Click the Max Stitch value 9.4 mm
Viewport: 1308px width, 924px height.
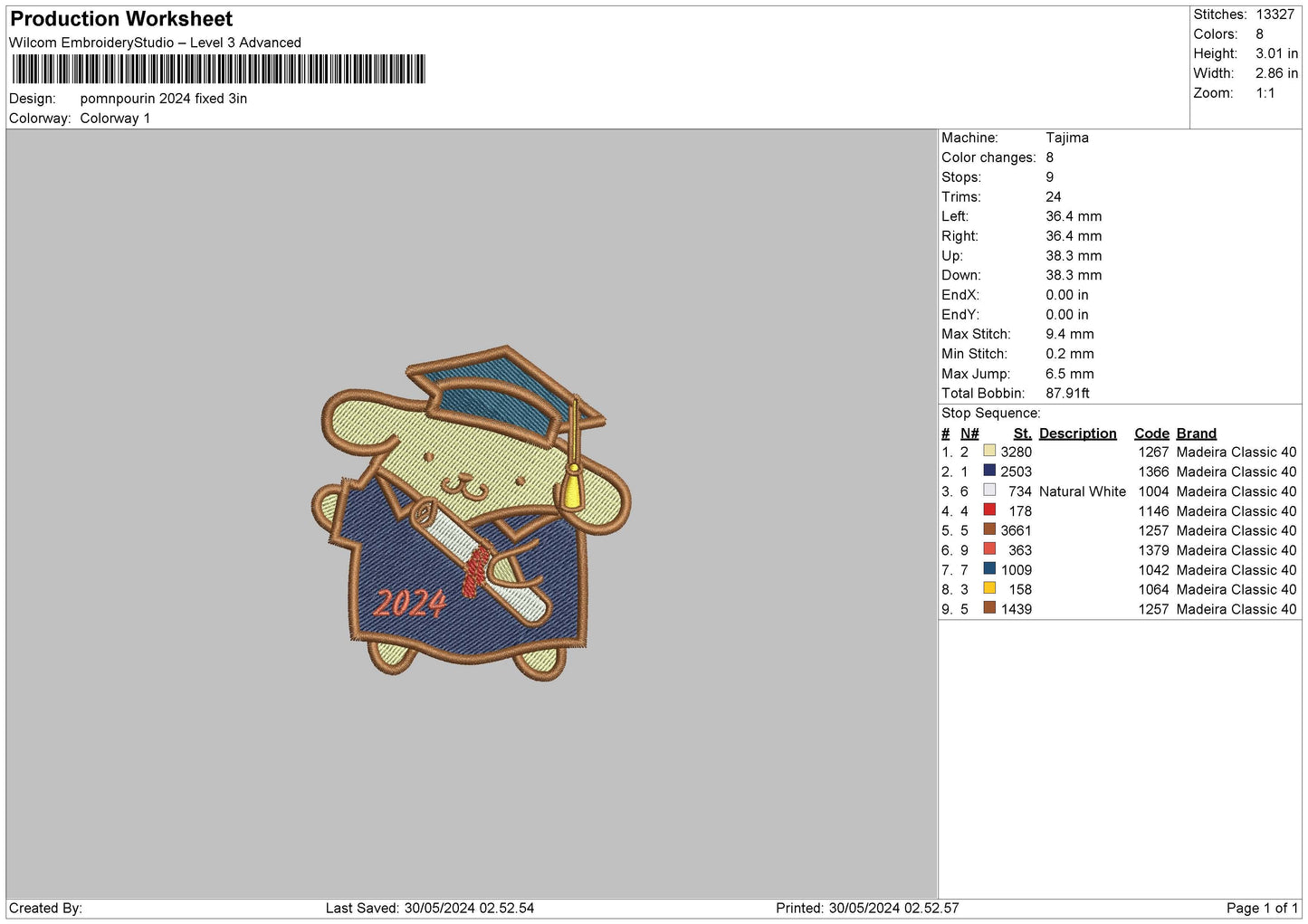click(x=1070, y=334)
